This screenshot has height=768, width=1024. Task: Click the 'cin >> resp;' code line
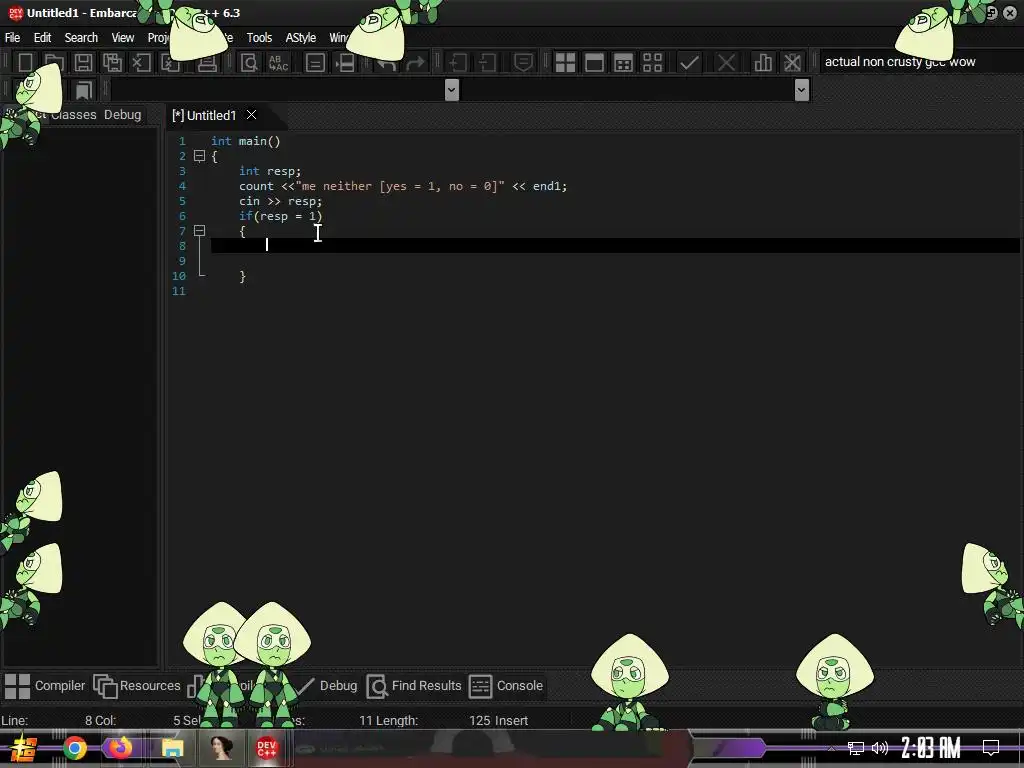pyautogui.click(x=280, y=201)
